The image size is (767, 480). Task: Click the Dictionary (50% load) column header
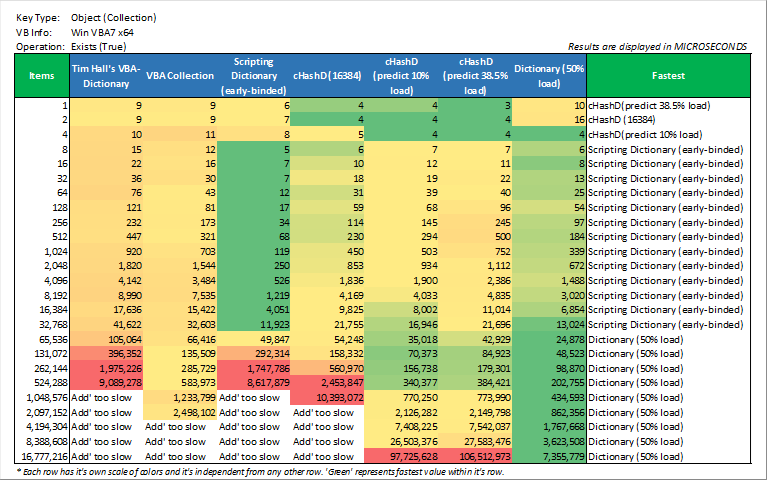[x=549, y=75]
